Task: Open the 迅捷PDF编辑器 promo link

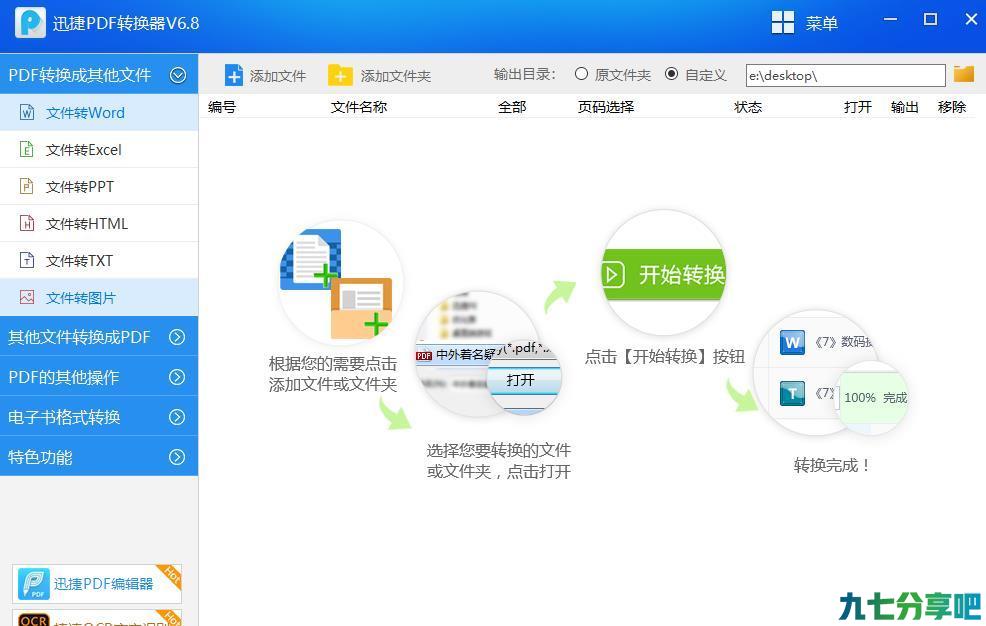Action: [103, 584]
